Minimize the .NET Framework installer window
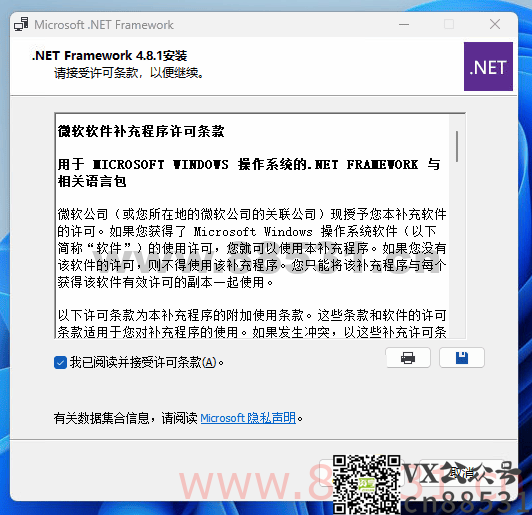 point(404,24)
